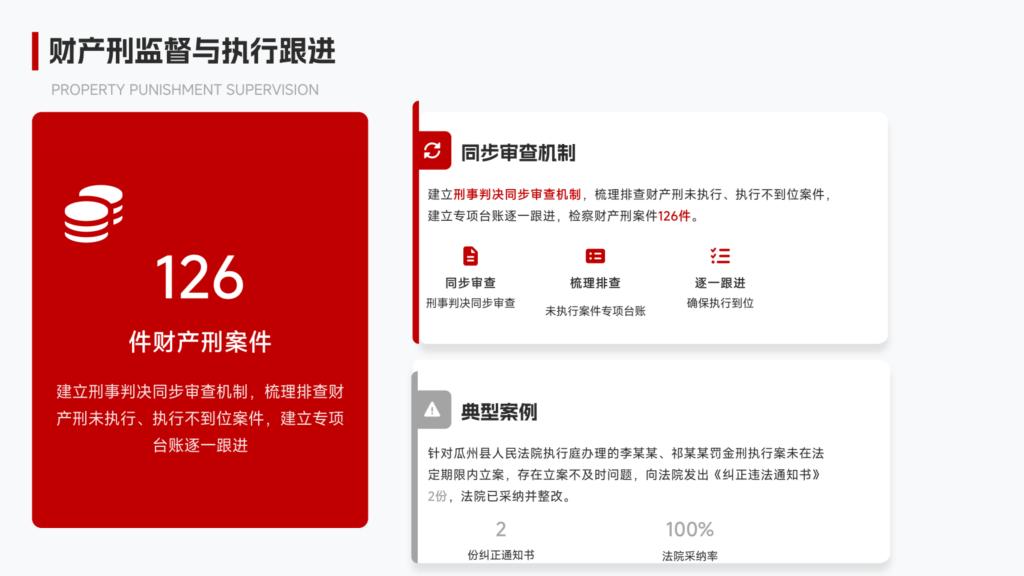Click the red highlighted text 刑事判决同步审查机制
The image size is (1024, 576).
(517, 194)
